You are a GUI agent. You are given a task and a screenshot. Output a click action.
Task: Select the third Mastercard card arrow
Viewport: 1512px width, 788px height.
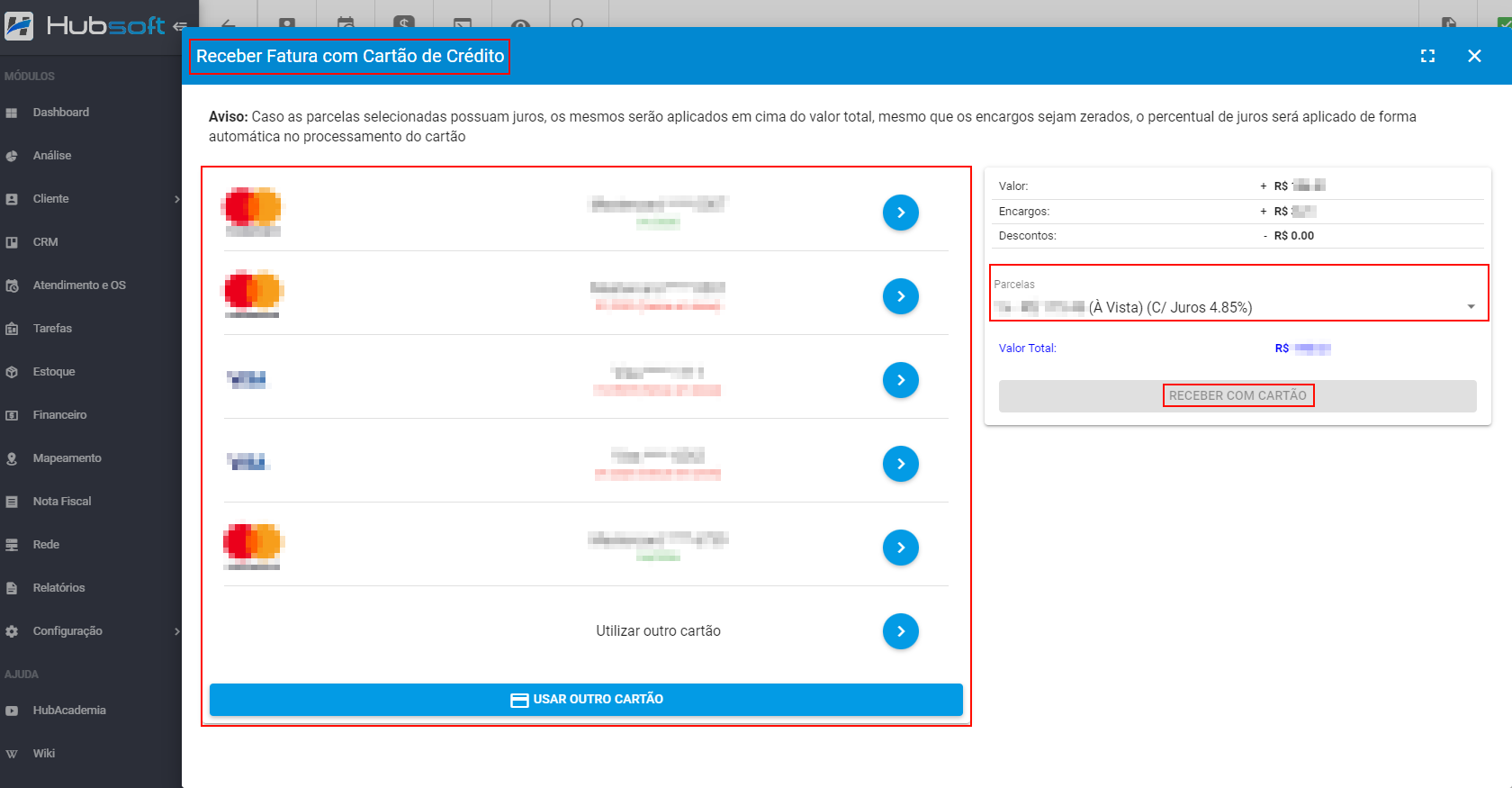tap(900, 548)
